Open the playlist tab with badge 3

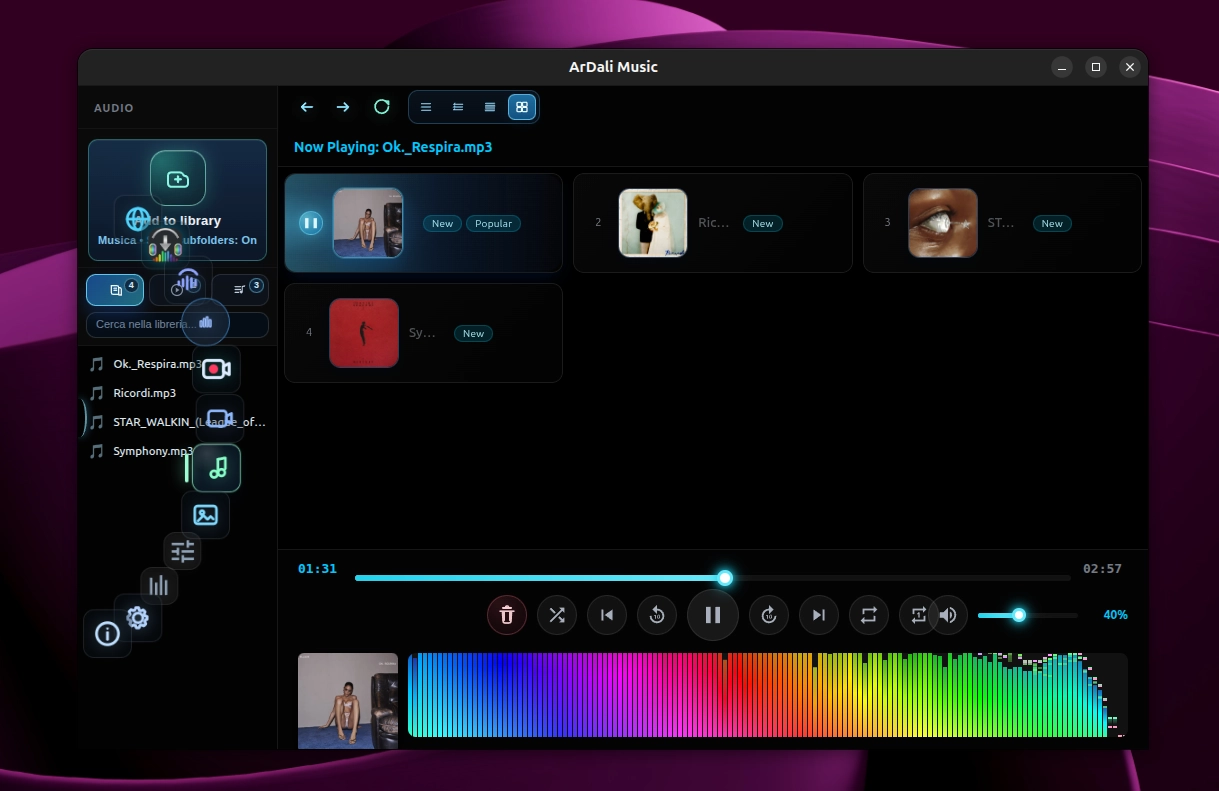[241, 290]
